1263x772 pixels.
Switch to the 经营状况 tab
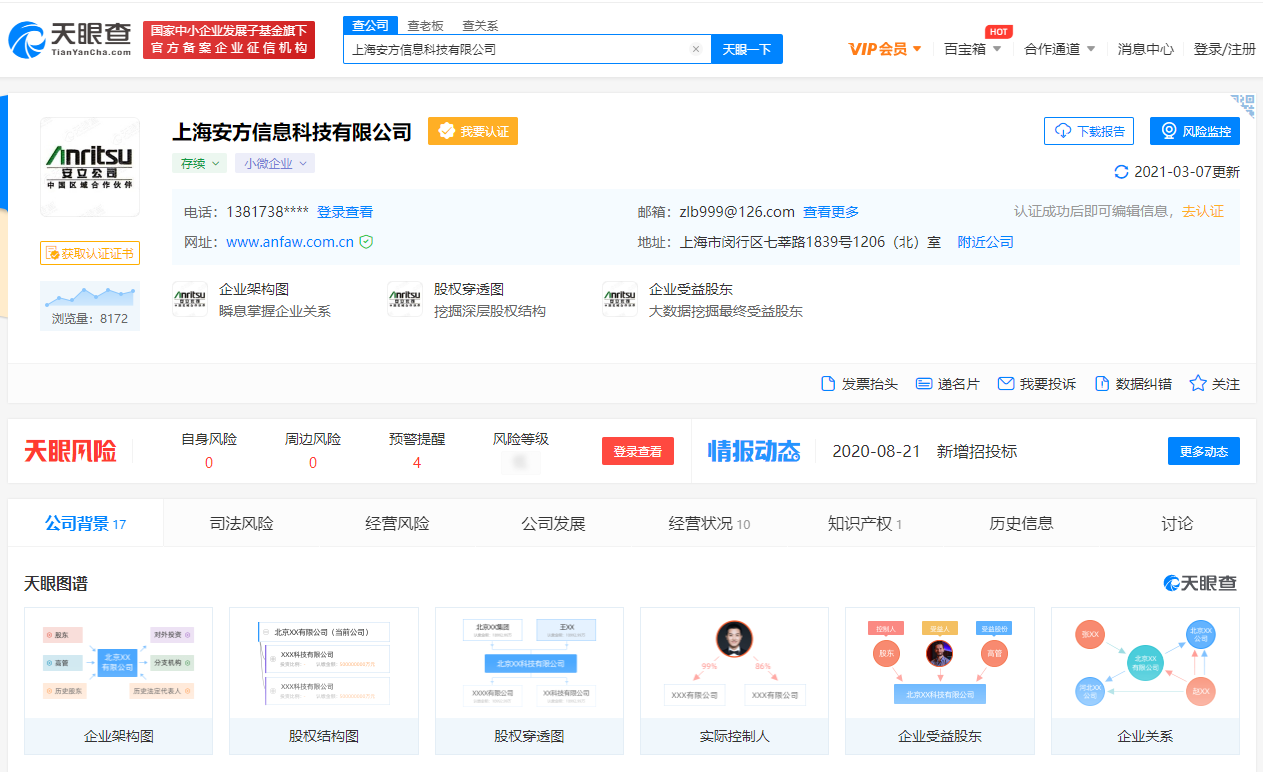[x=709, y=523]
